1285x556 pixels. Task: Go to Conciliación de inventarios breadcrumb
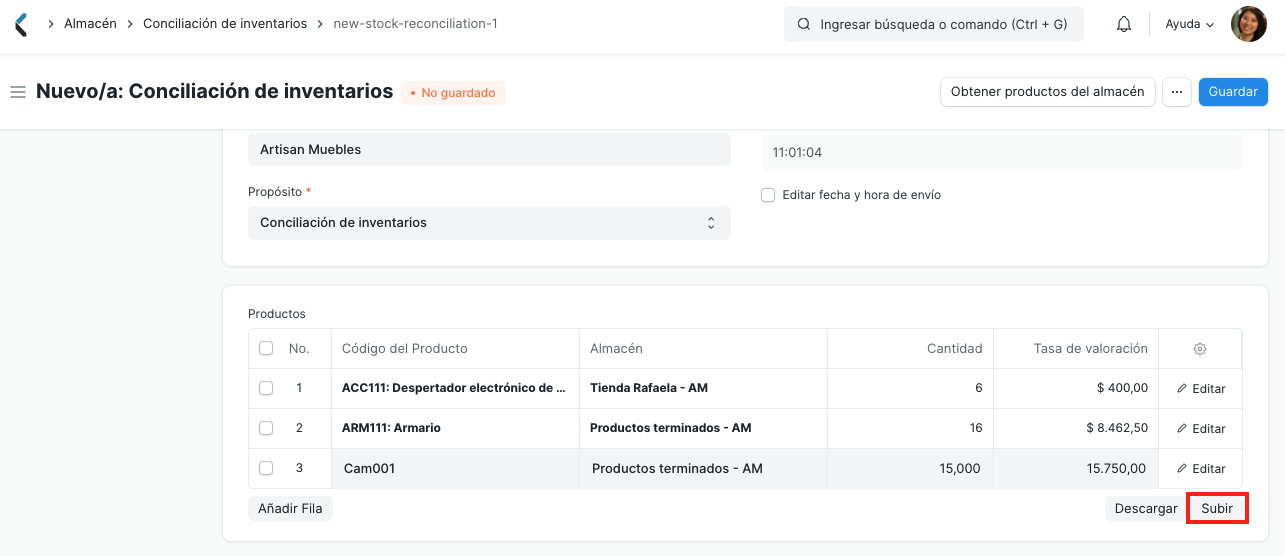tap(225, 23)
